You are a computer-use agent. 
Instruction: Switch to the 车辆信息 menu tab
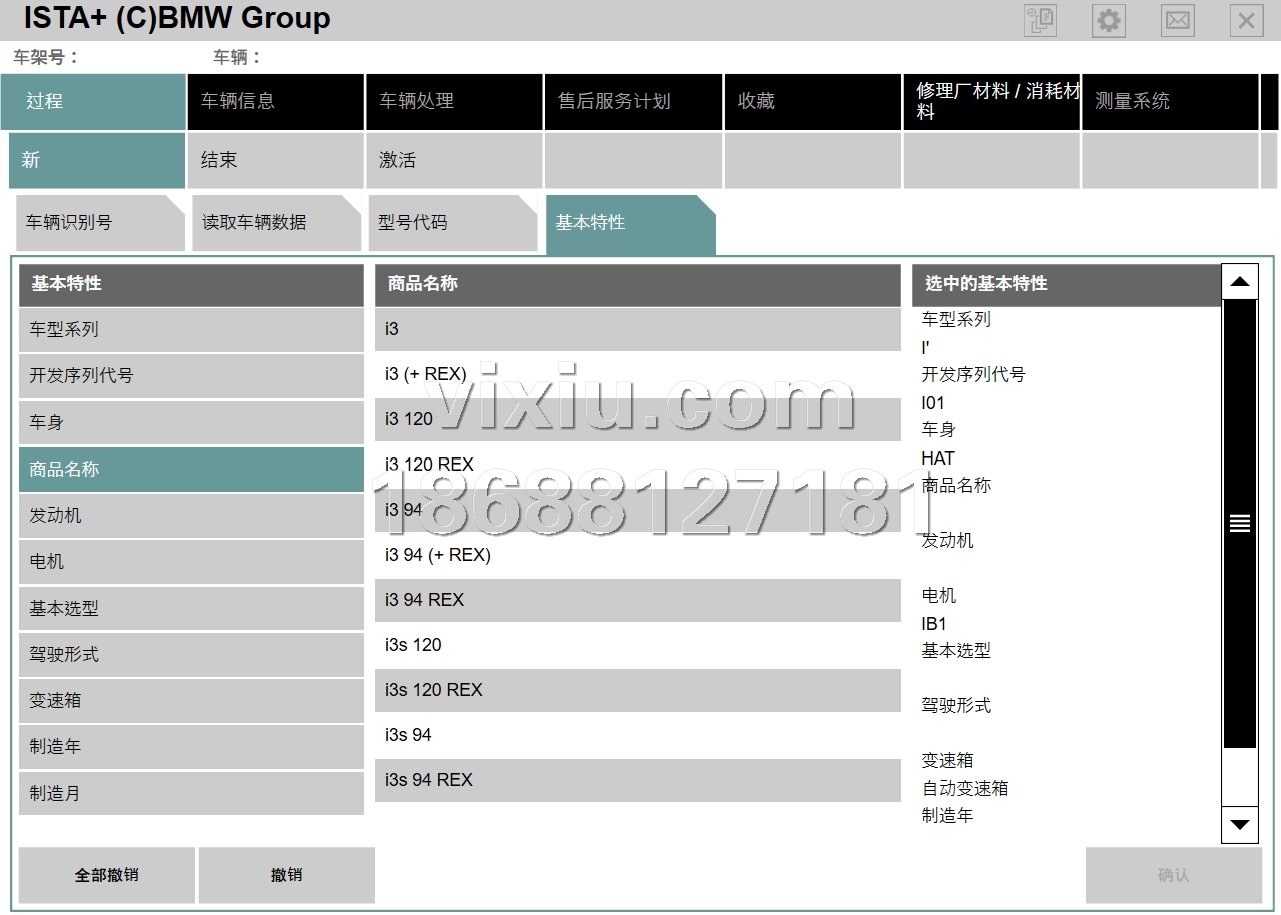click(x=275, y=101)
